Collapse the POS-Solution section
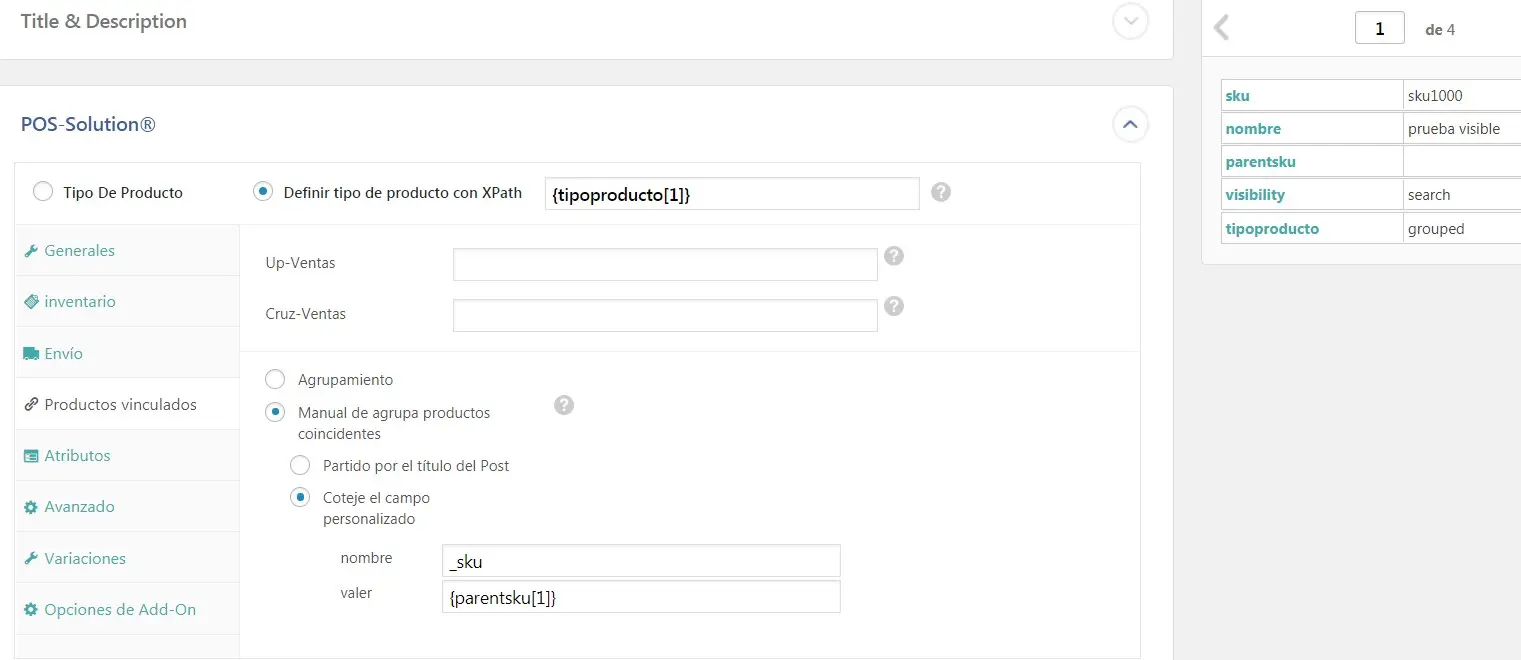1521x660 pixels. 1130,125
